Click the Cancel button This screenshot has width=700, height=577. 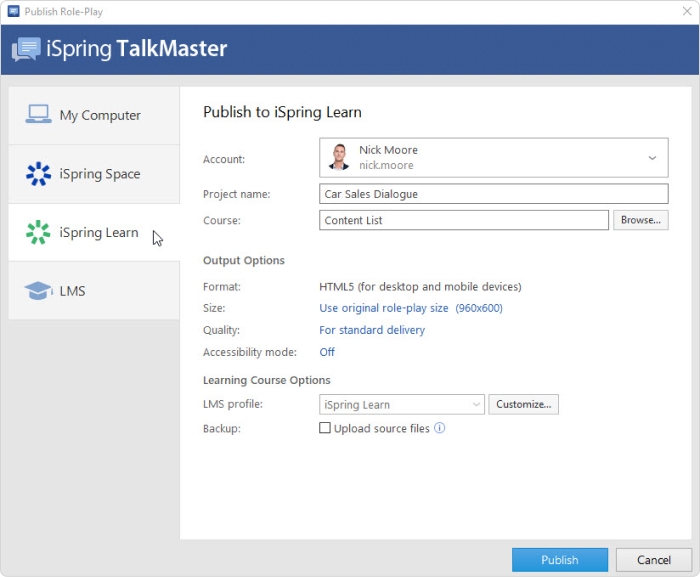(x=654, y=560)
